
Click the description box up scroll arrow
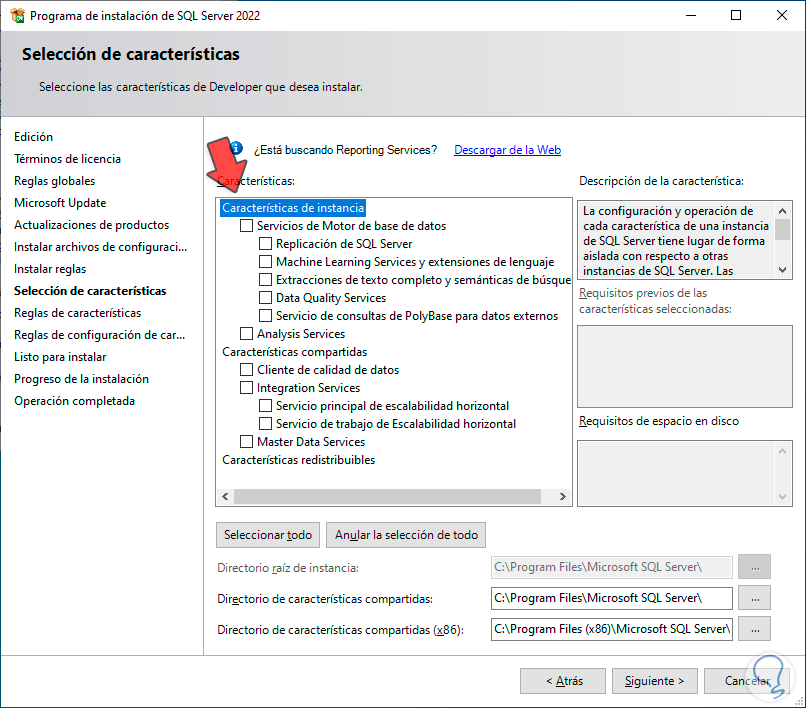[782, 210]
